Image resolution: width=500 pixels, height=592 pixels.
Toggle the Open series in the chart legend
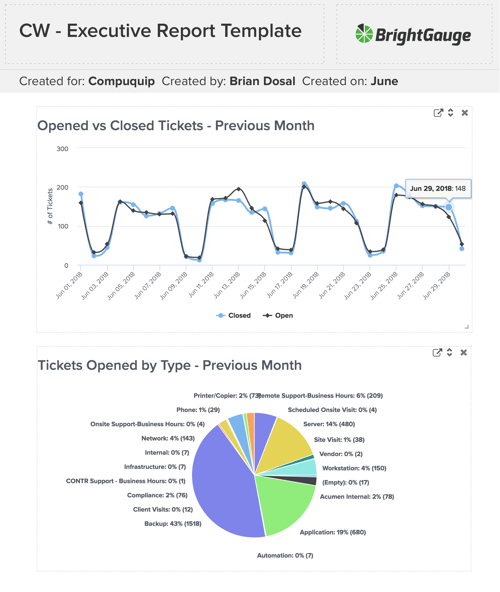[278, 316]
